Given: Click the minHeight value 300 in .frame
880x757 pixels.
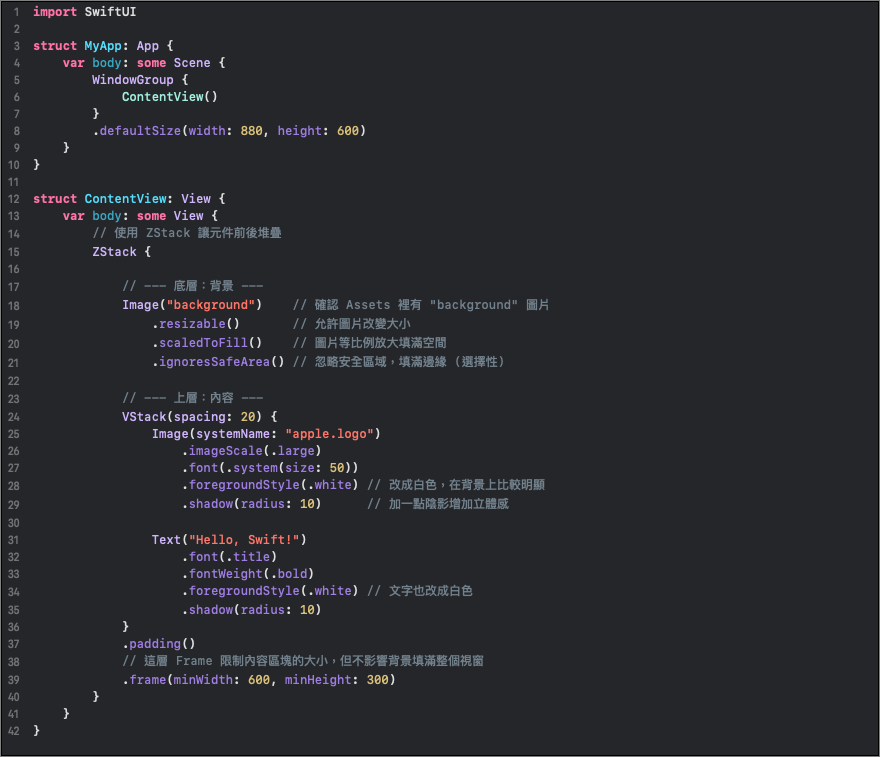Looking at the screenshot, I should pos(378,680).
